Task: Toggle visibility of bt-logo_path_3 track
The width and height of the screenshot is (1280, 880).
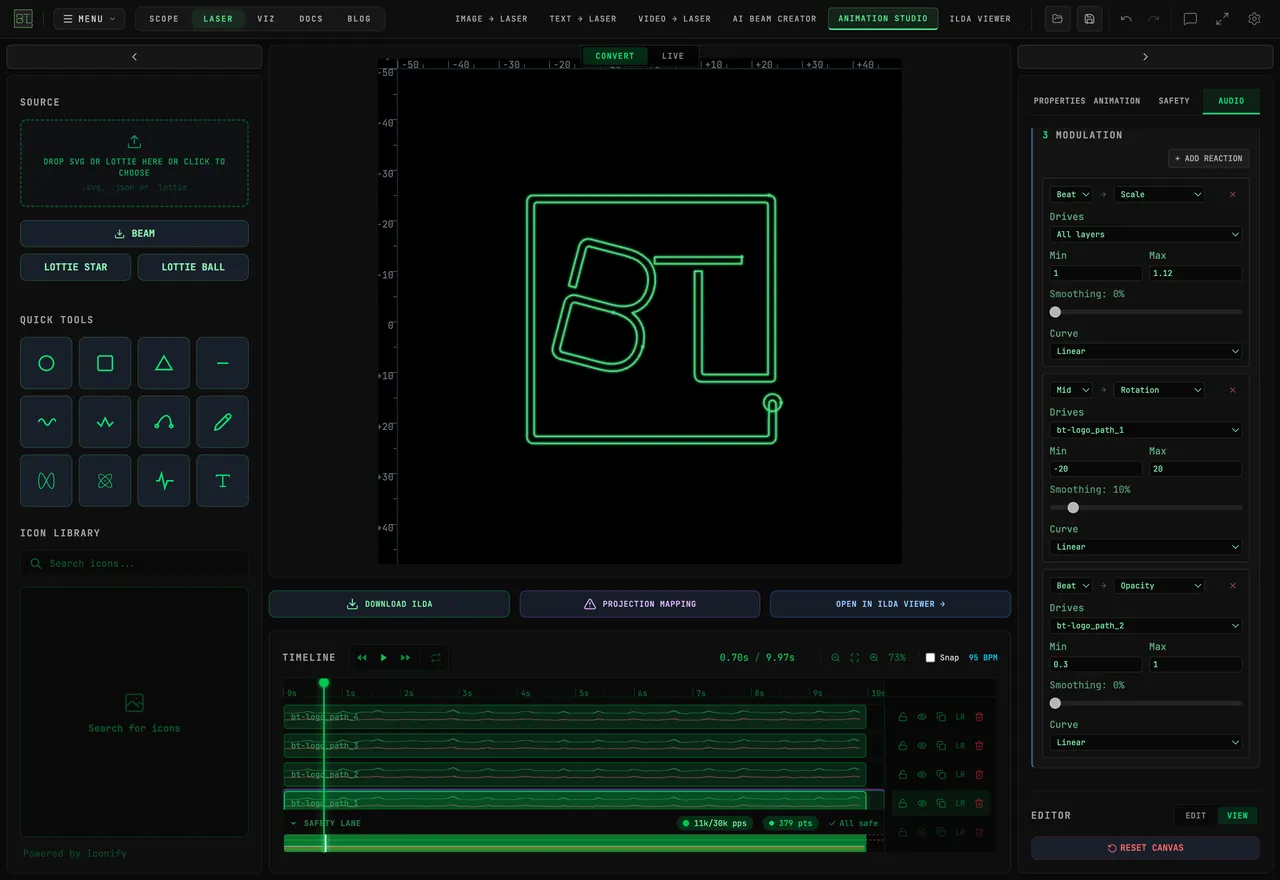Action: pos(922,745)
